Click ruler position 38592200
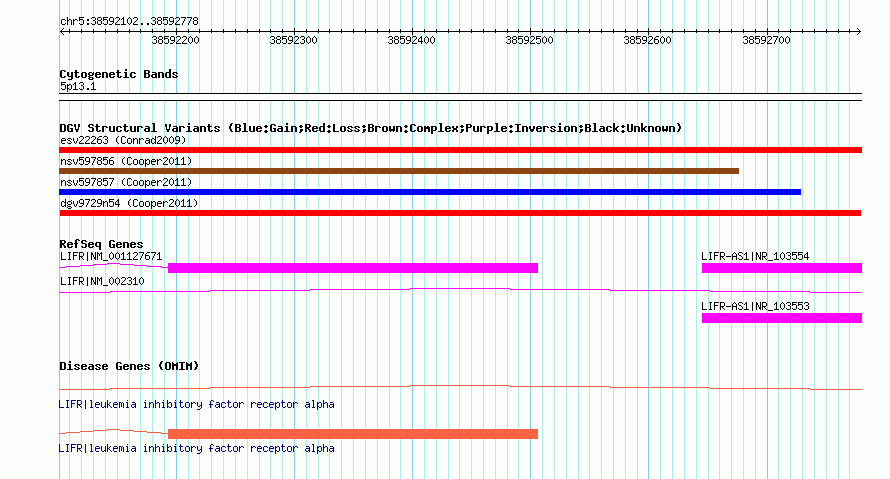Image resolution: width=890 pixels, height=479 pixels. pos(175,40)
